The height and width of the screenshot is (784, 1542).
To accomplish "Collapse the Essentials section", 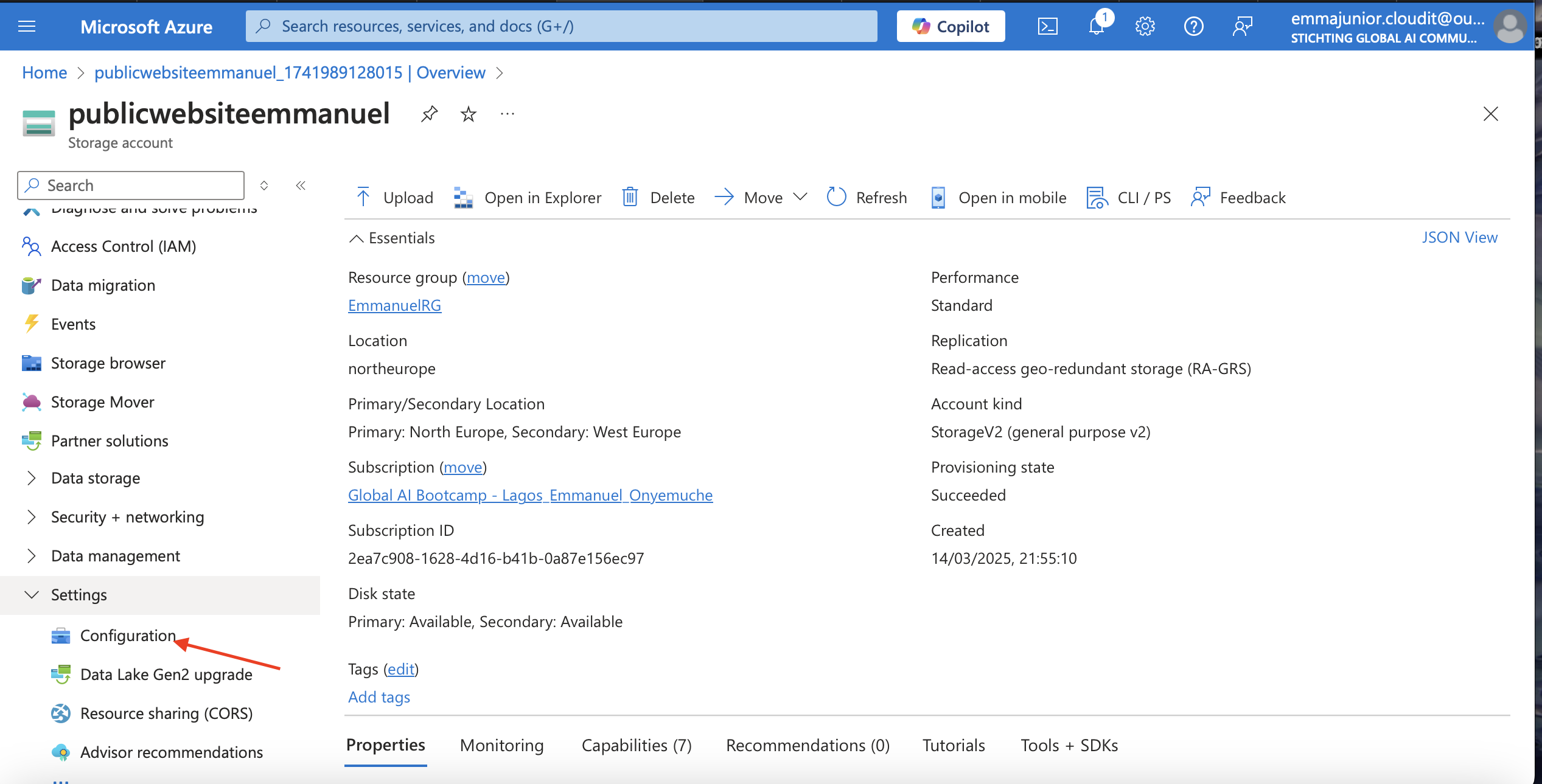I will pyautogui.click(x=392, y=238).
